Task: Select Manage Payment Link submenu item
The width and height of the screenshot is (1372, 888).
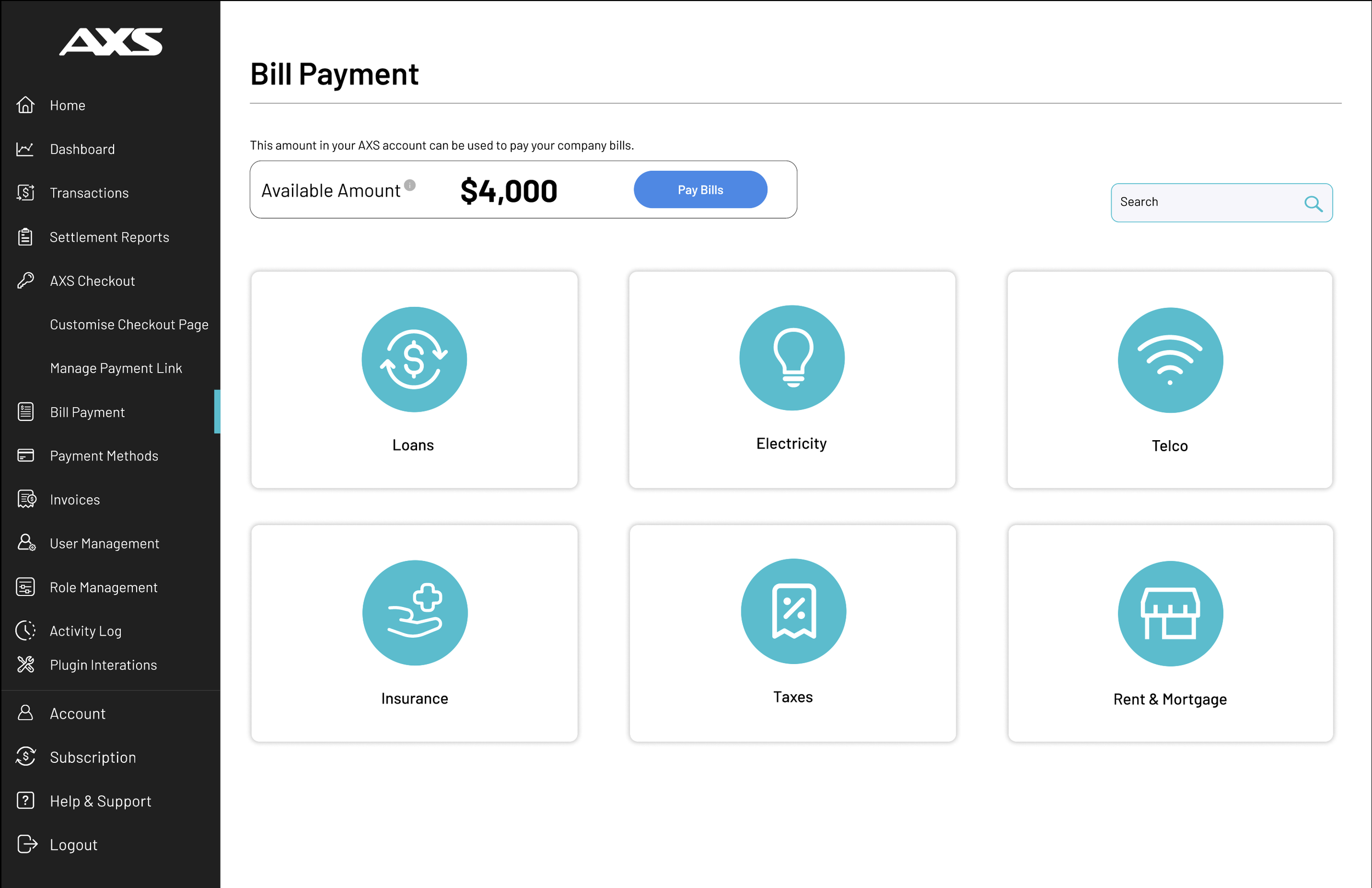Action: tap(115, 368)
